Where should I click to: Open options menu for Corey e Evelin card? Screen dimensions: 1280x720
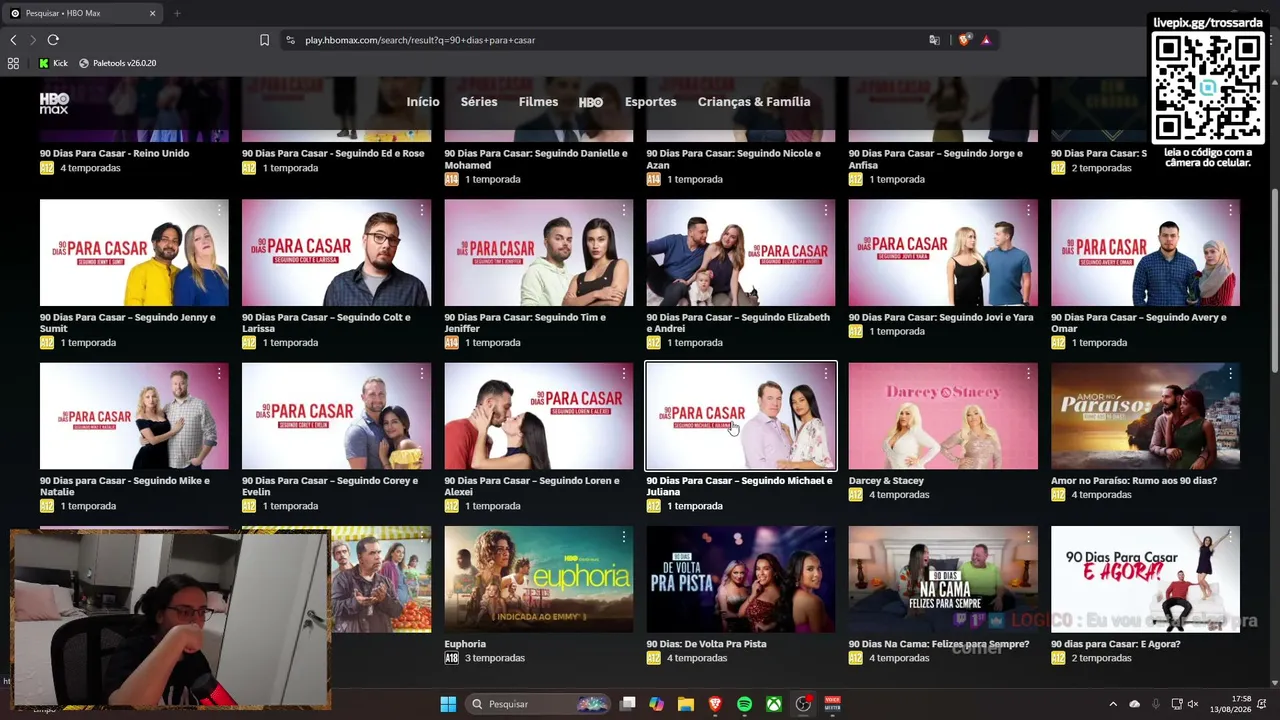click(421, 373)
